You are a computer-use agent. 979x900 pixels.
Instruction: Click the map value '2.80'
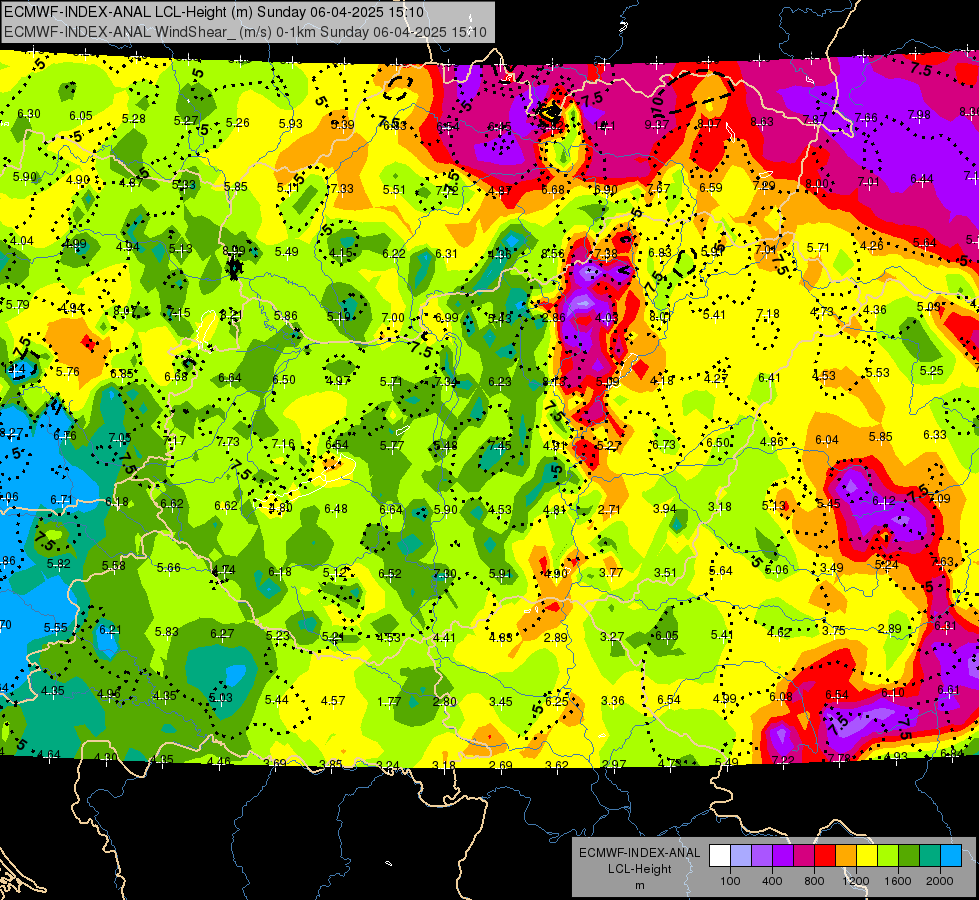[445, 701]
